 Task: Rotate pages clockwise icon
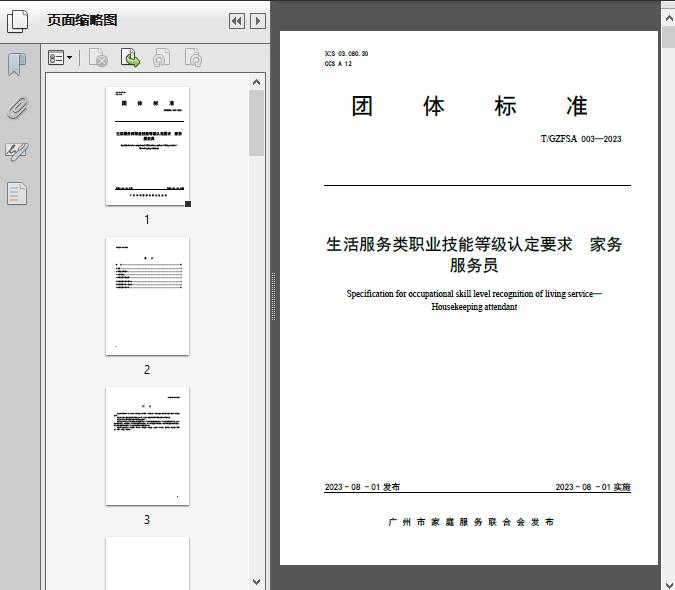[193, 59]
